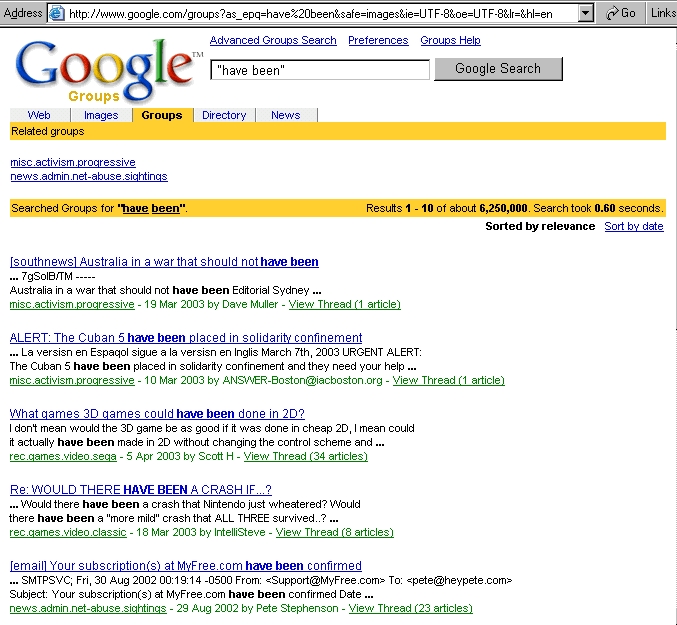Click the Links toolbar label

tap(663, 13)
